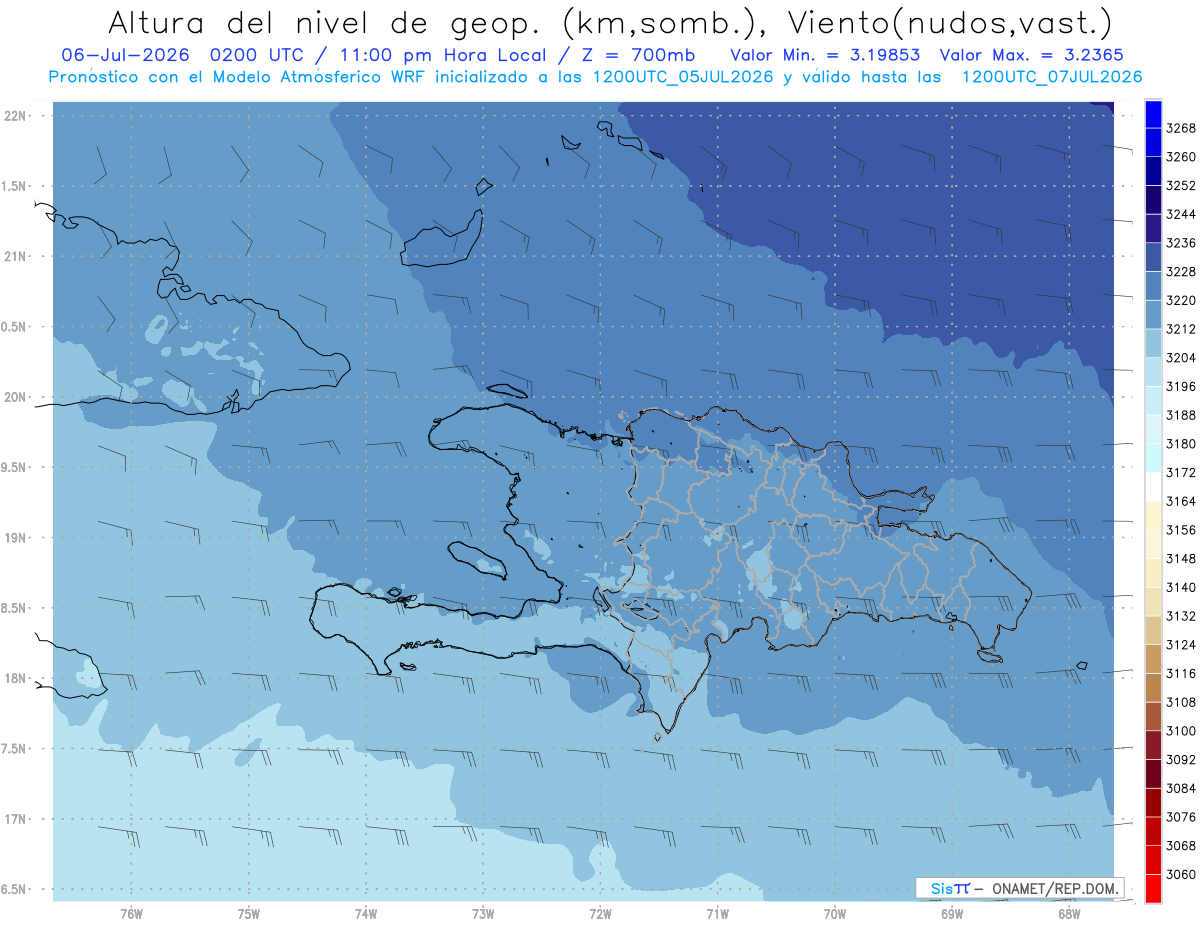Viewport: 1200px width, 927px height.
Task: Click the '68W' longitude label
Action: [1069, 915]
